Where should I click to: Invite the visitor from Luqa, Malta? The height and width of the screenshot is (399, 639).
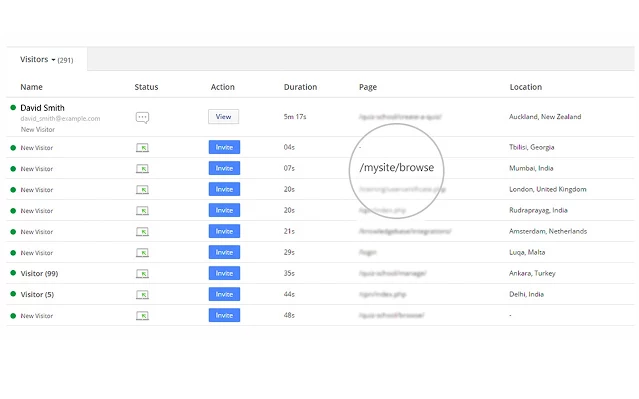coord(224,252)
